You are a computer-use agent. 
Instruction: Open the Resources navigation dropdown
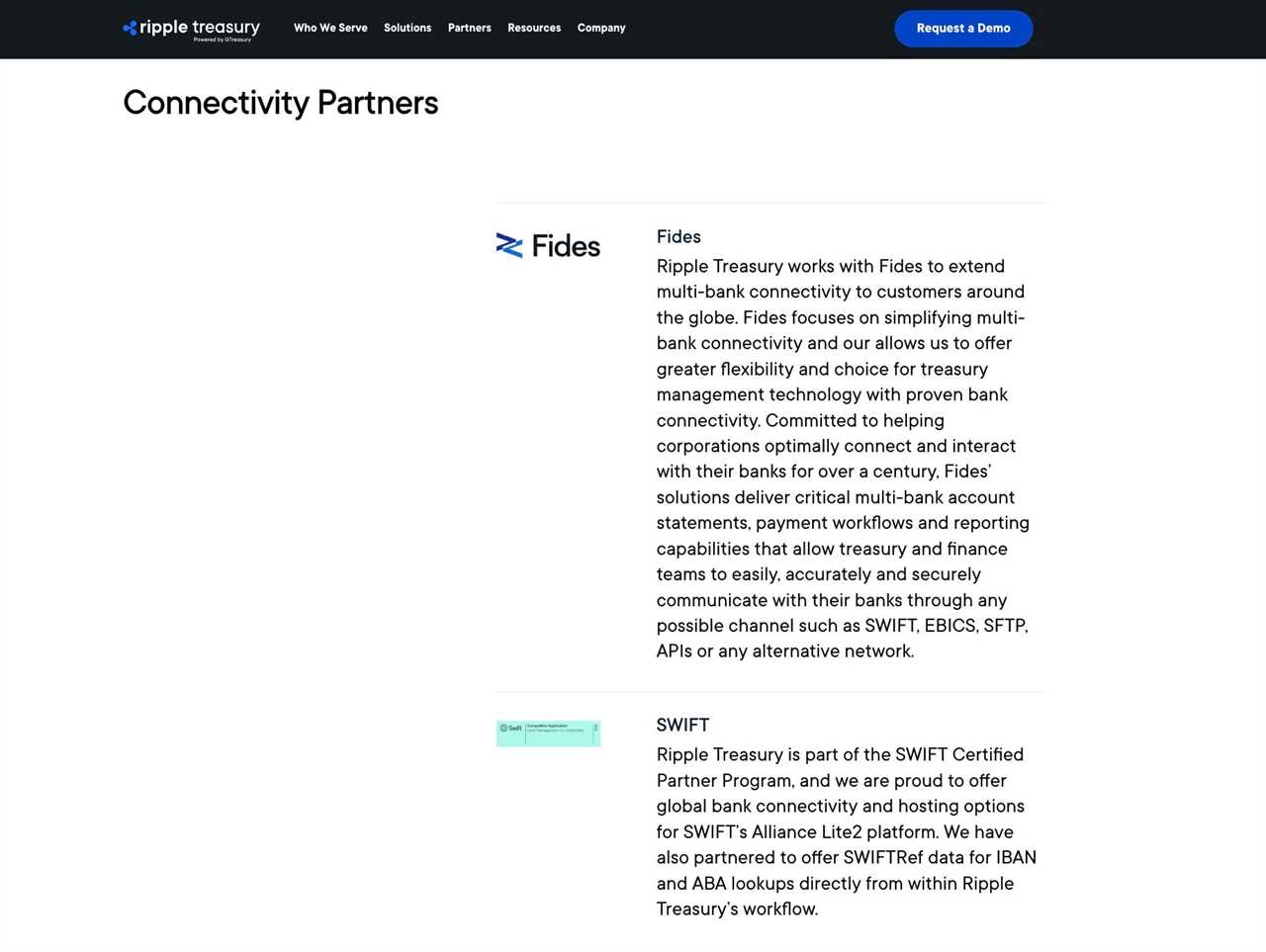tap(534, 28)
